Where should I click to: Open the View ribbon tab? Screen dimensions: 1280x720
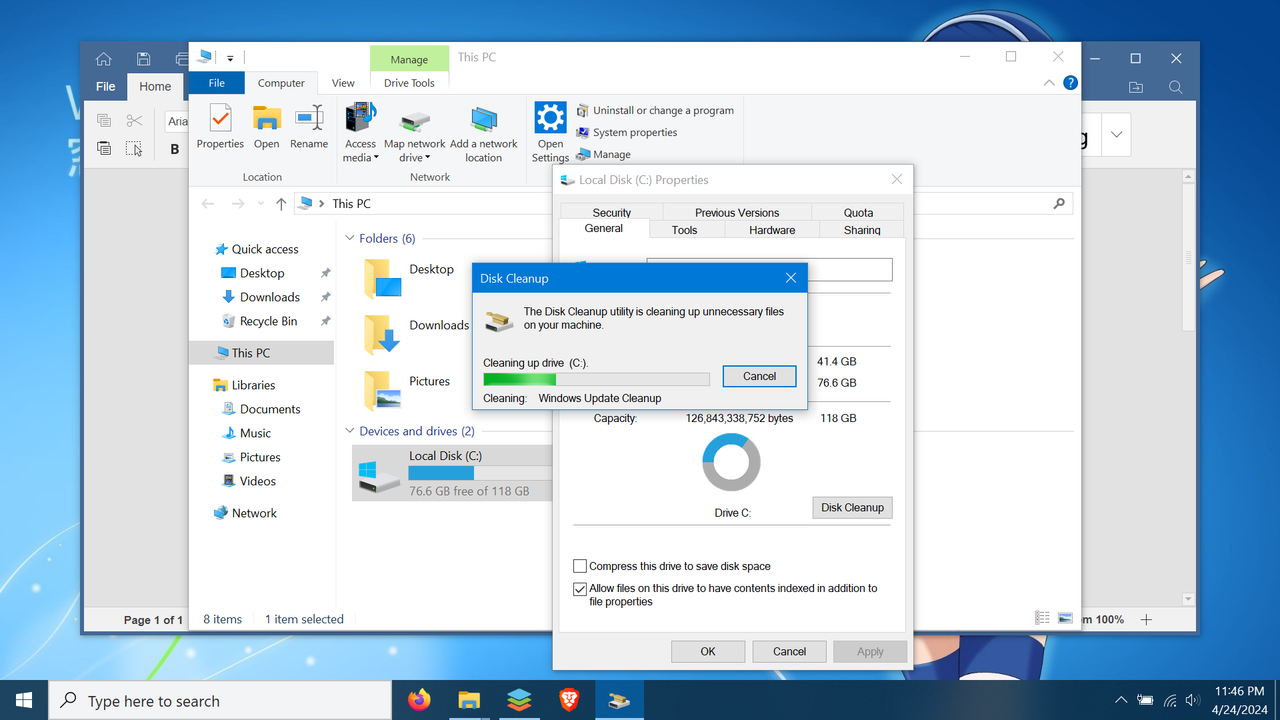click(343, 83)
